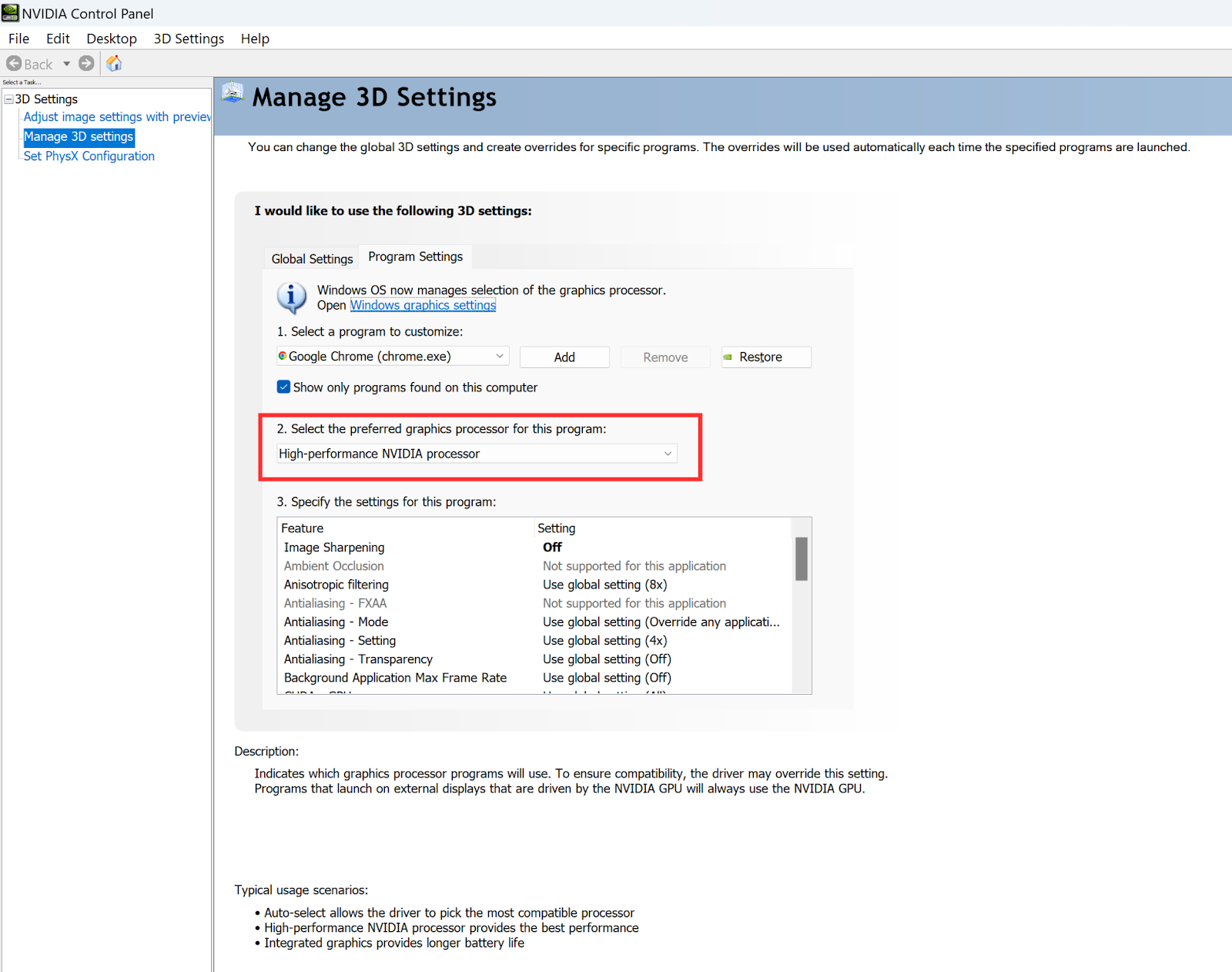Viewport: 1232px width, 972px height.
Task: Toggle Show only programs found checkbox
Action: point(284,387)
